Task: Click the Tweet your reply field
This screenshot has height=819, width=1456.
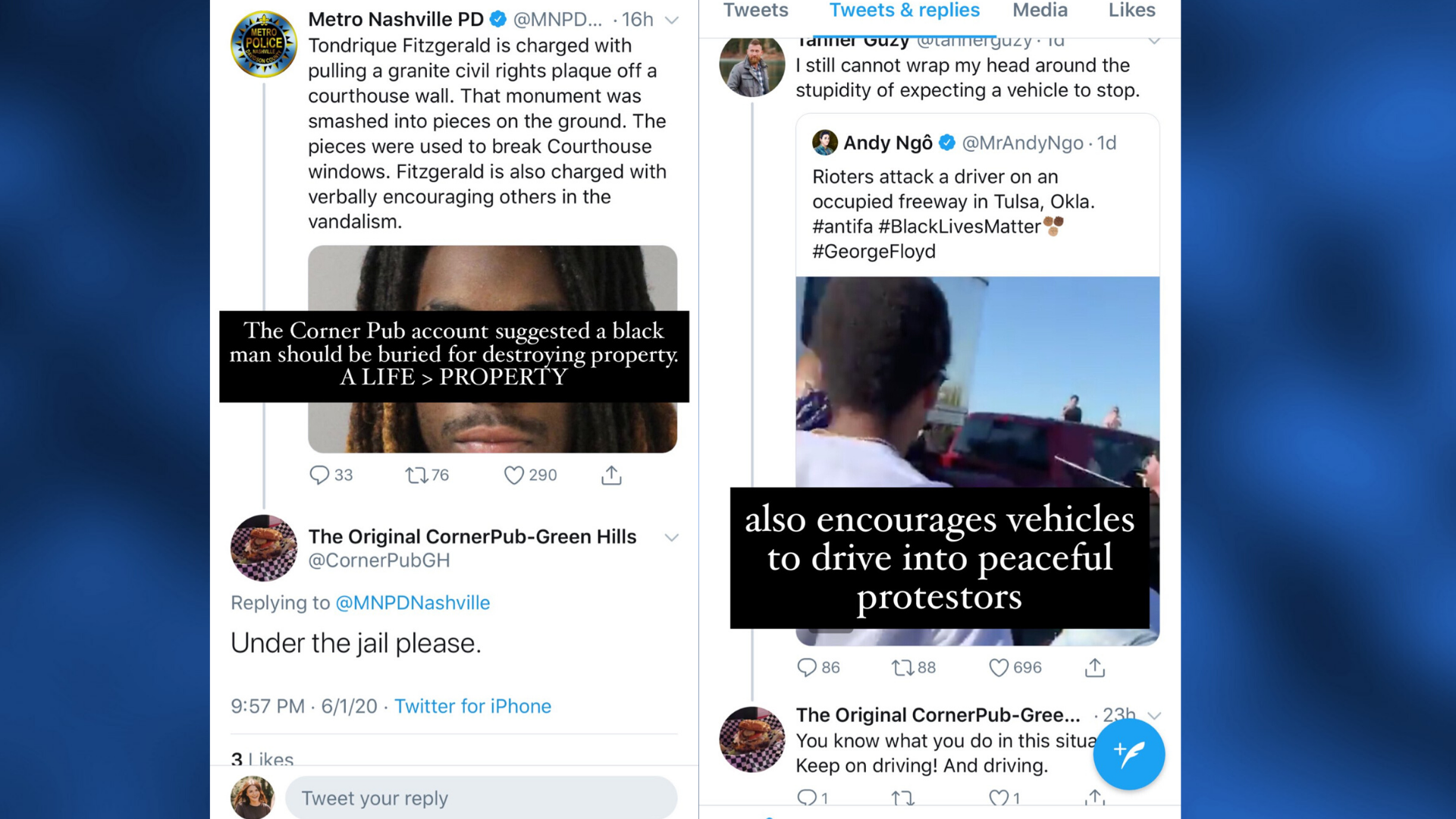Action: (x=481, y=798)
